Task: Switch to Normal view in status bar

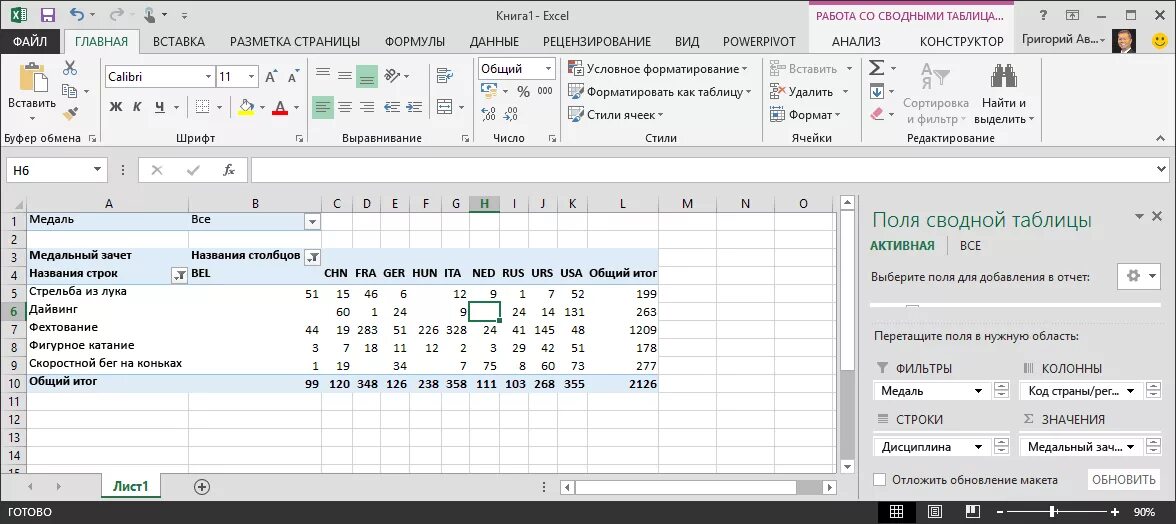Action: click(896, 512)
